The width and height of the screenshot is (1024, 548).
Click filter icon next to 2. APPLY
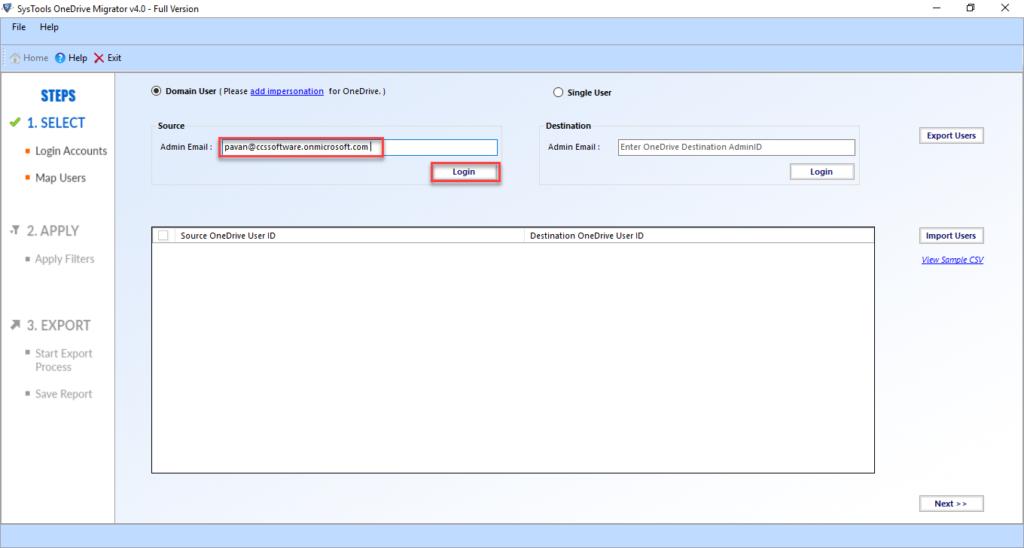[15, 230]
